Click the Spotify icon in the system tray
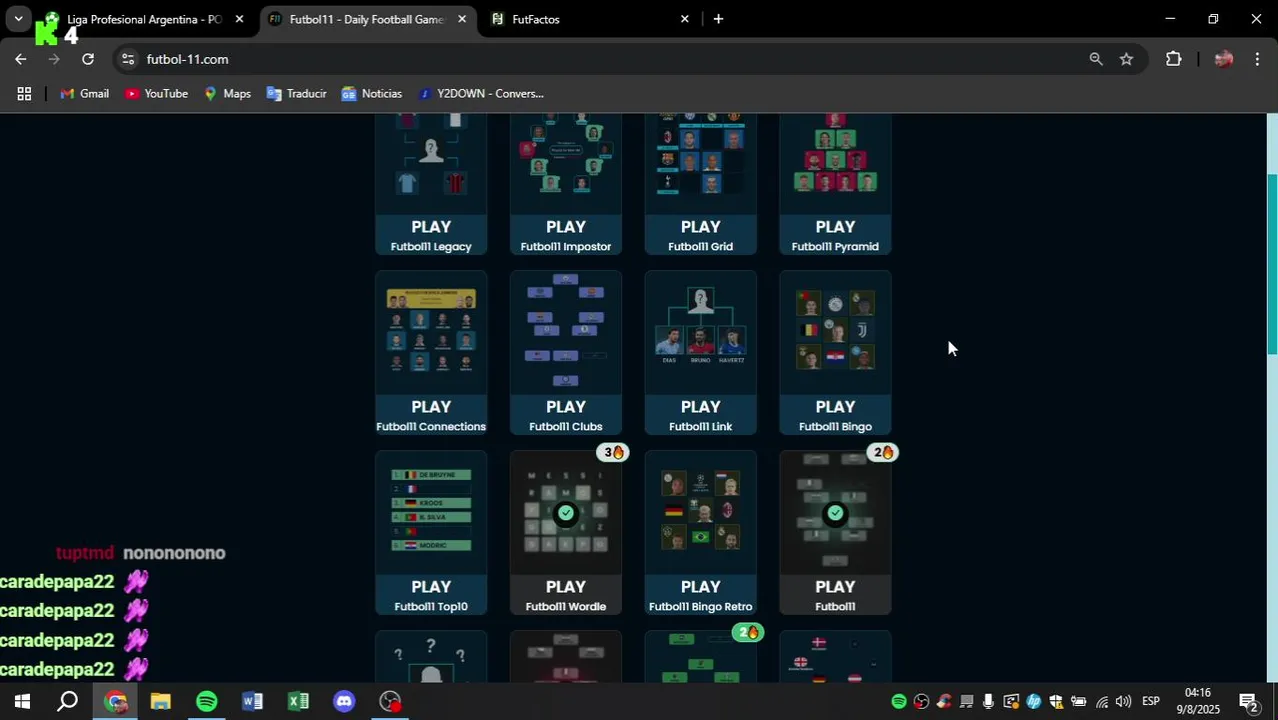This screenshot has width=1278, height=720. coord(898,701)
